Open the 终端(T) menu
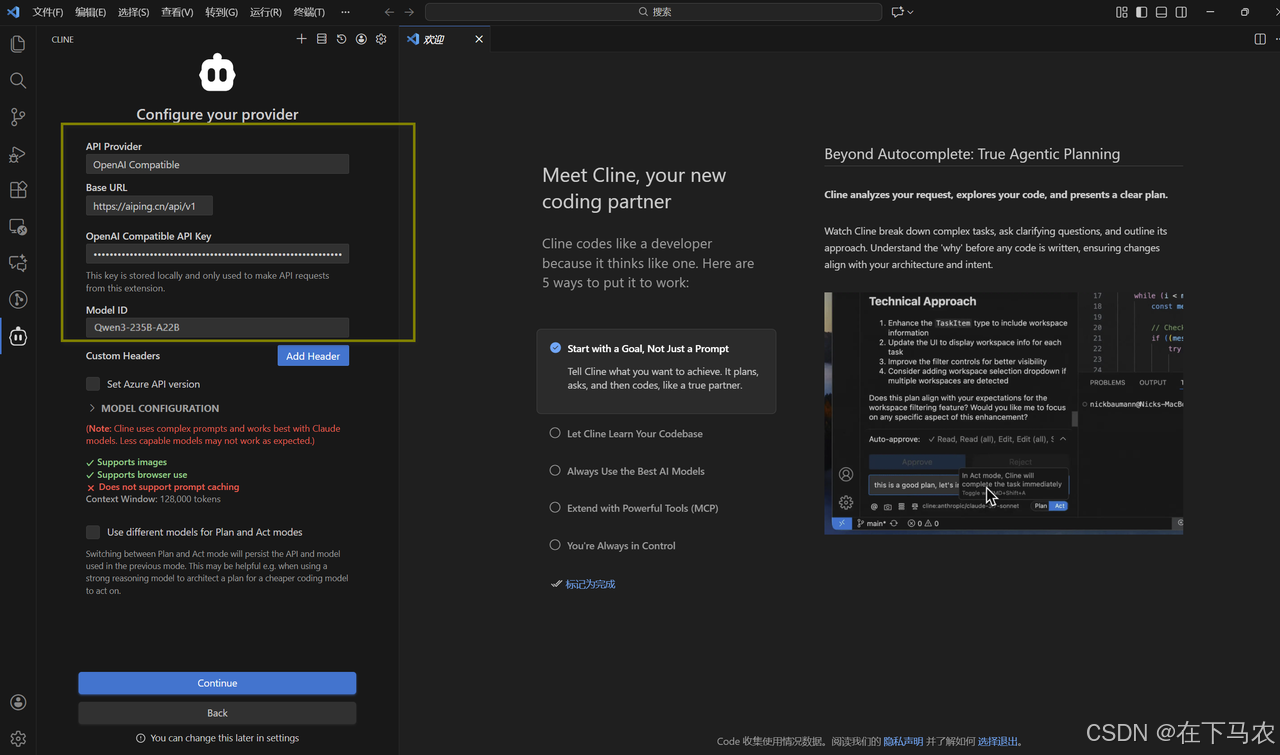Screen dimensions: 1280x755 coord(310,12)
